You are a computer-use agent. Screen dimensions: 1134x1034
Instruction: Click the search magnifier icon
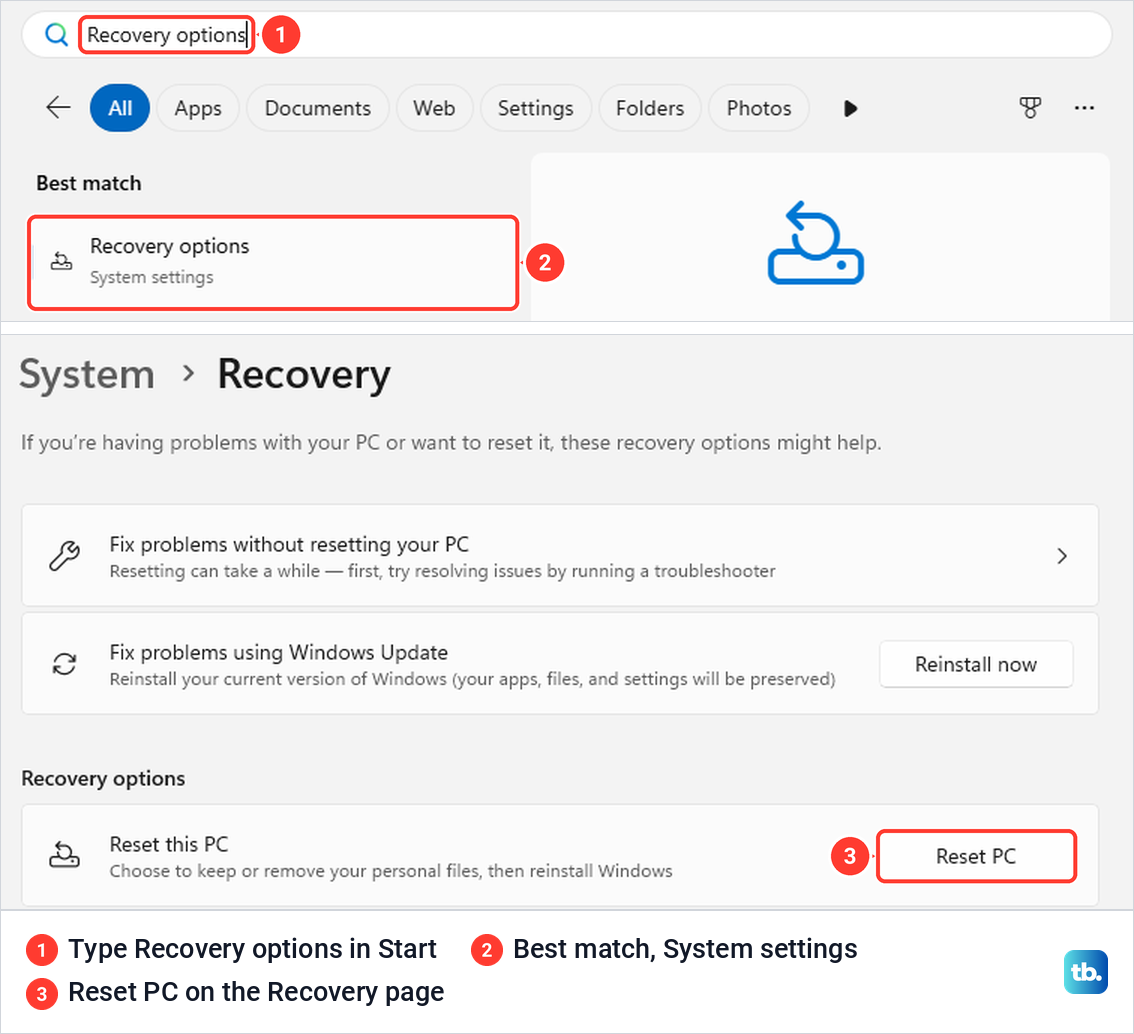[56, 34]
